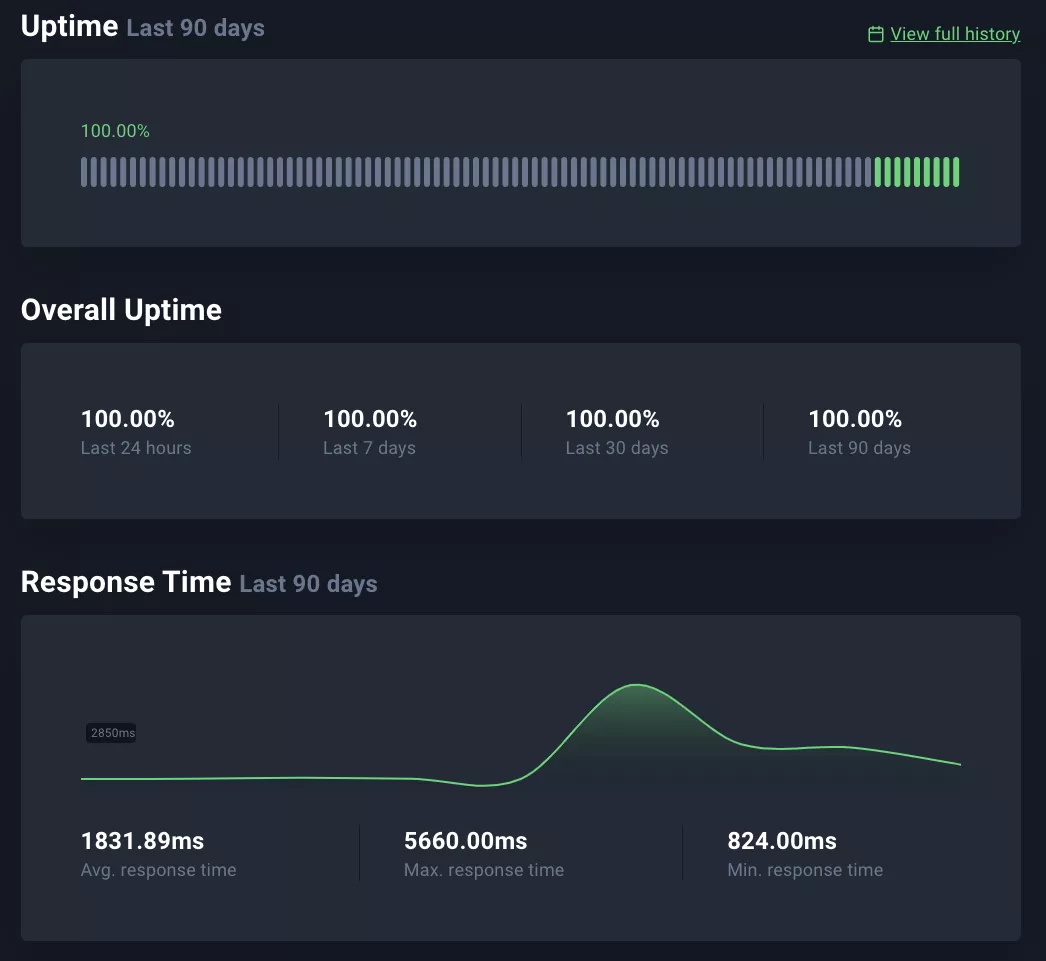Click the right end of the response curve
This screenshot has width=1046, height=961.
(x=959, y=764)
